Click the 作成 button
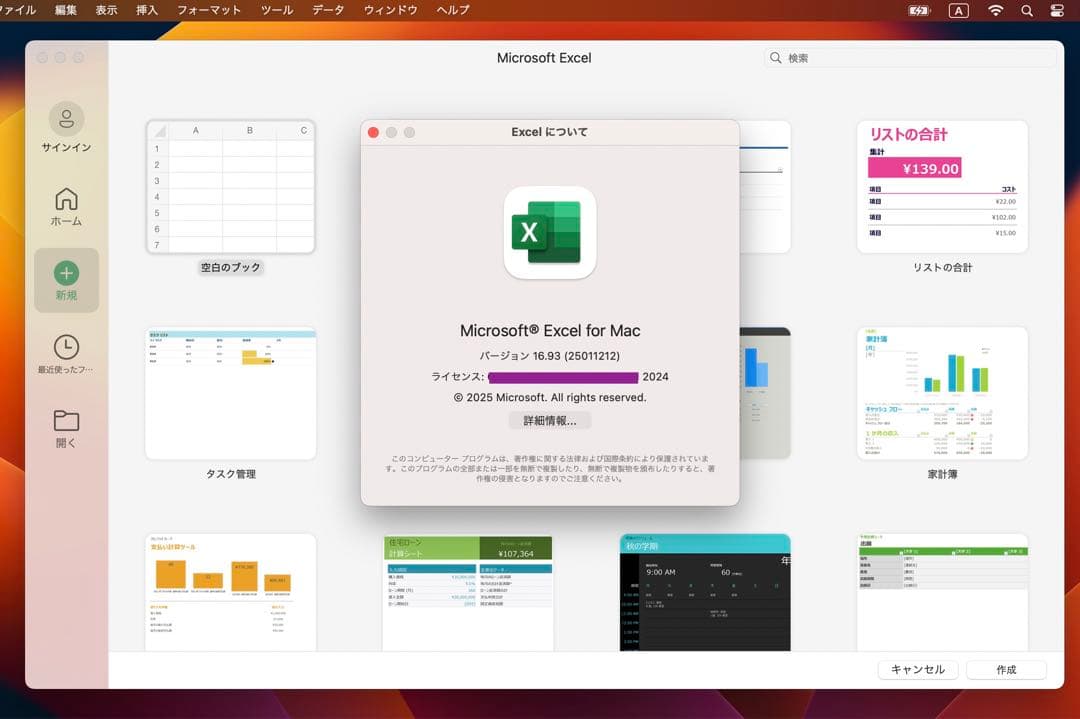This screenshot has height=719, width=1080. (x=1006, y=669)
